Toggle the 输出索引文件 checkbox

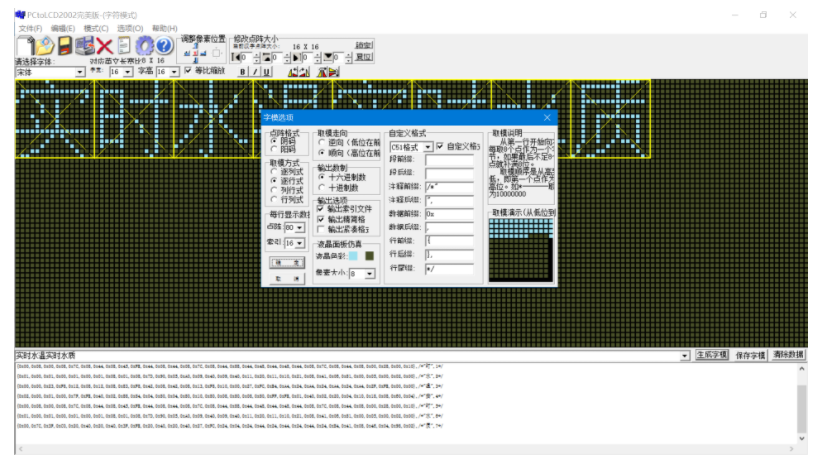(x=320, y=209)
